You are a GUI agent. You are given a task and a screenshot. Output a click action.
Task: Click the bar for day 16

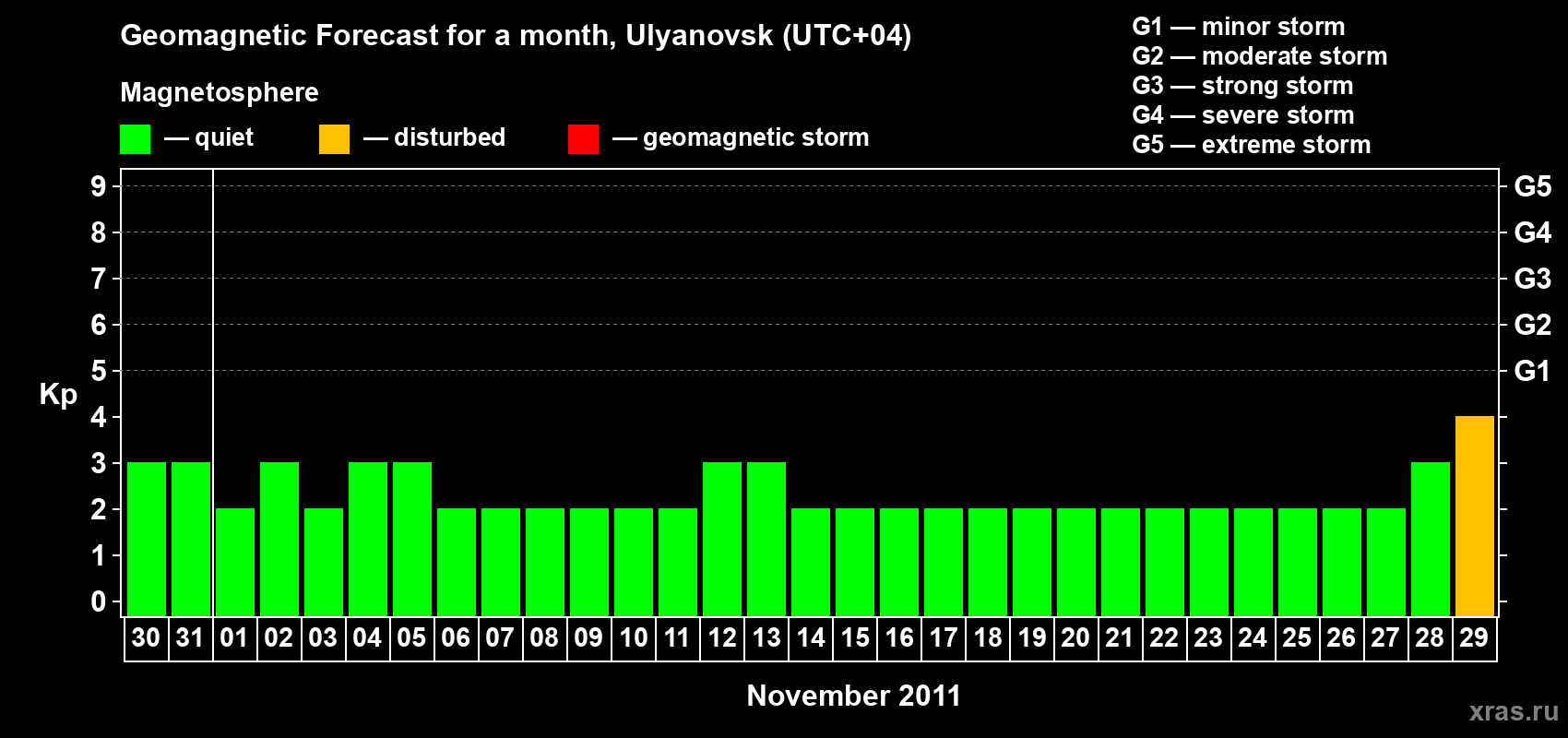(899, 563)
